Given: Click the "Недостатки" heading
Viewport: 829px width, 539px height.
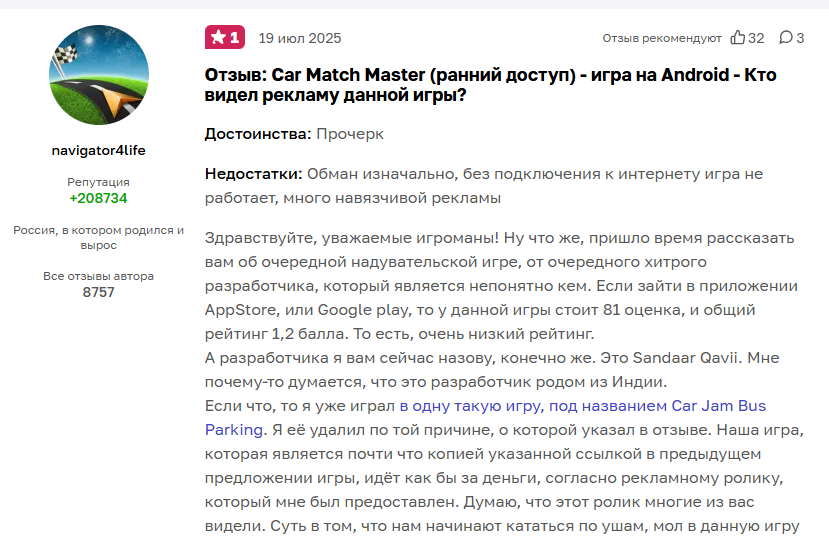Looking at the screenshot, I should point(253,173).
